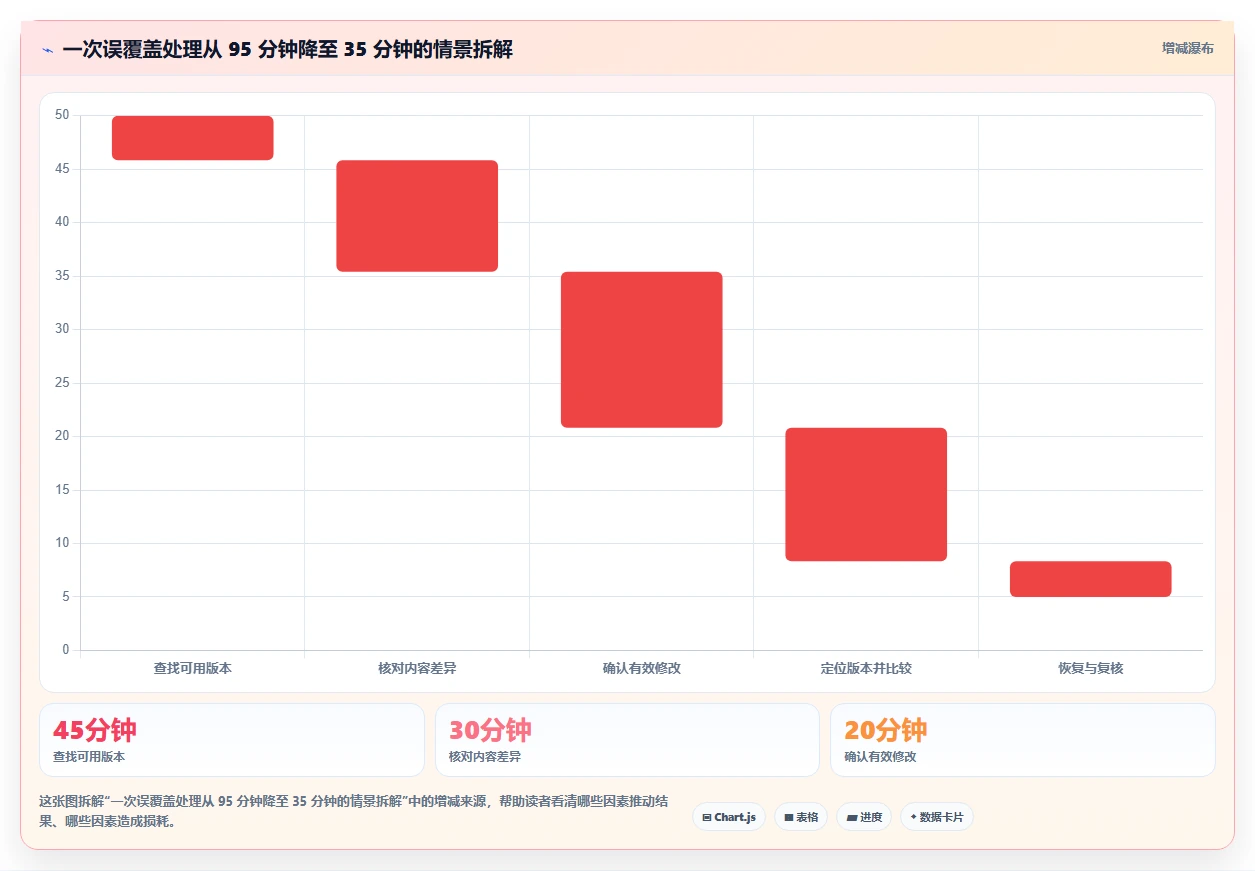Click the y-axis value 0
The height and width of the screenshot is (871, 1255).
[x=66, y=650]
